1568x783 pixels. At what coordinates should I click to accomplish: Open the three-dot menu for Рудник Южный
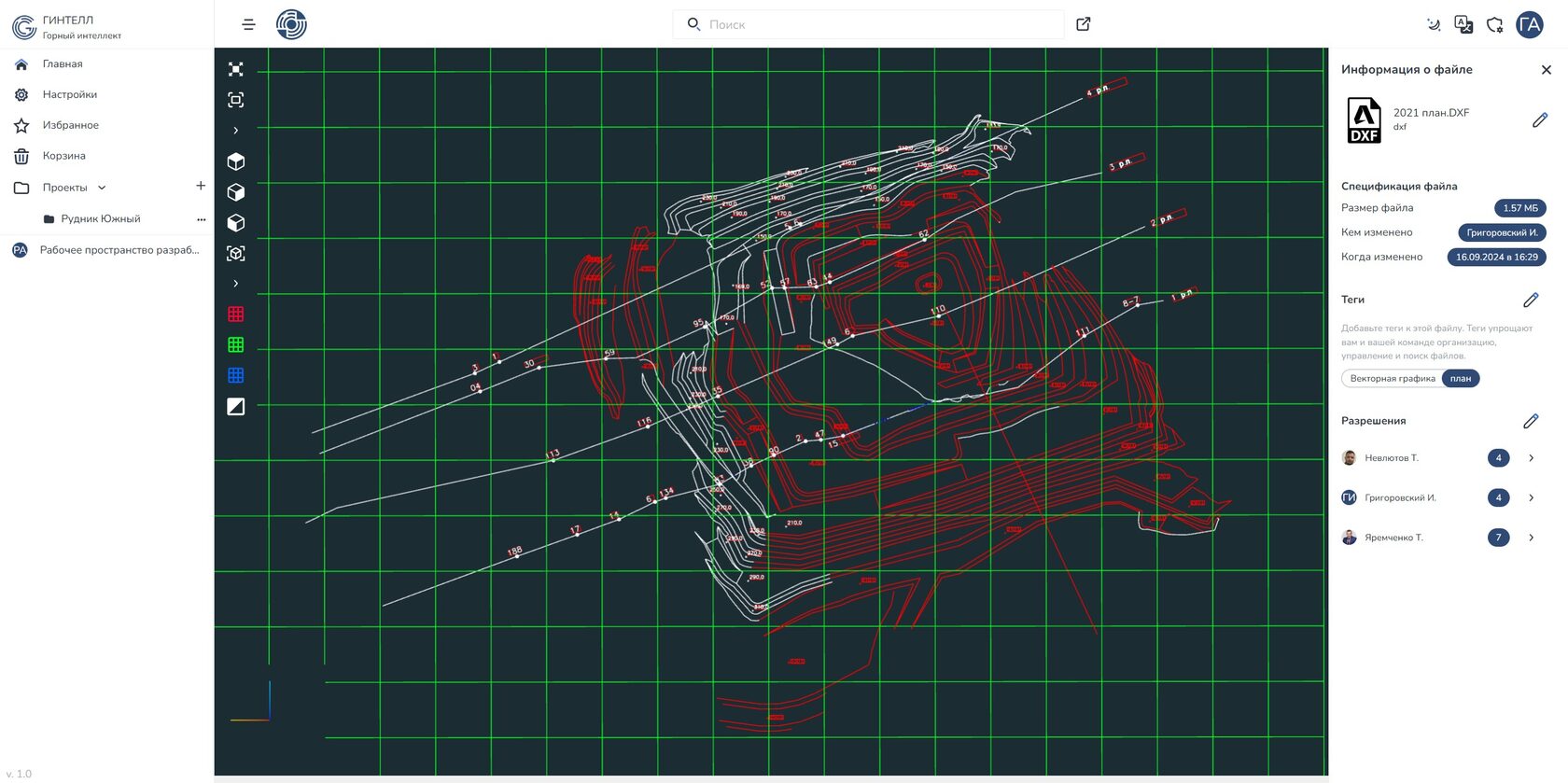tap(201, 219)
